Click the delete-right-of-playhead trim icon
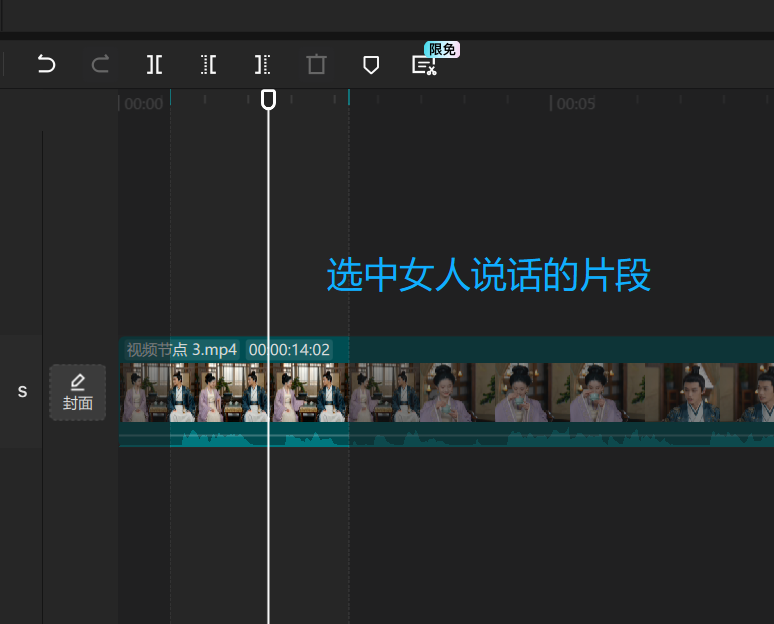The width and height of the screenshot is (774, 624). (262, 65)
